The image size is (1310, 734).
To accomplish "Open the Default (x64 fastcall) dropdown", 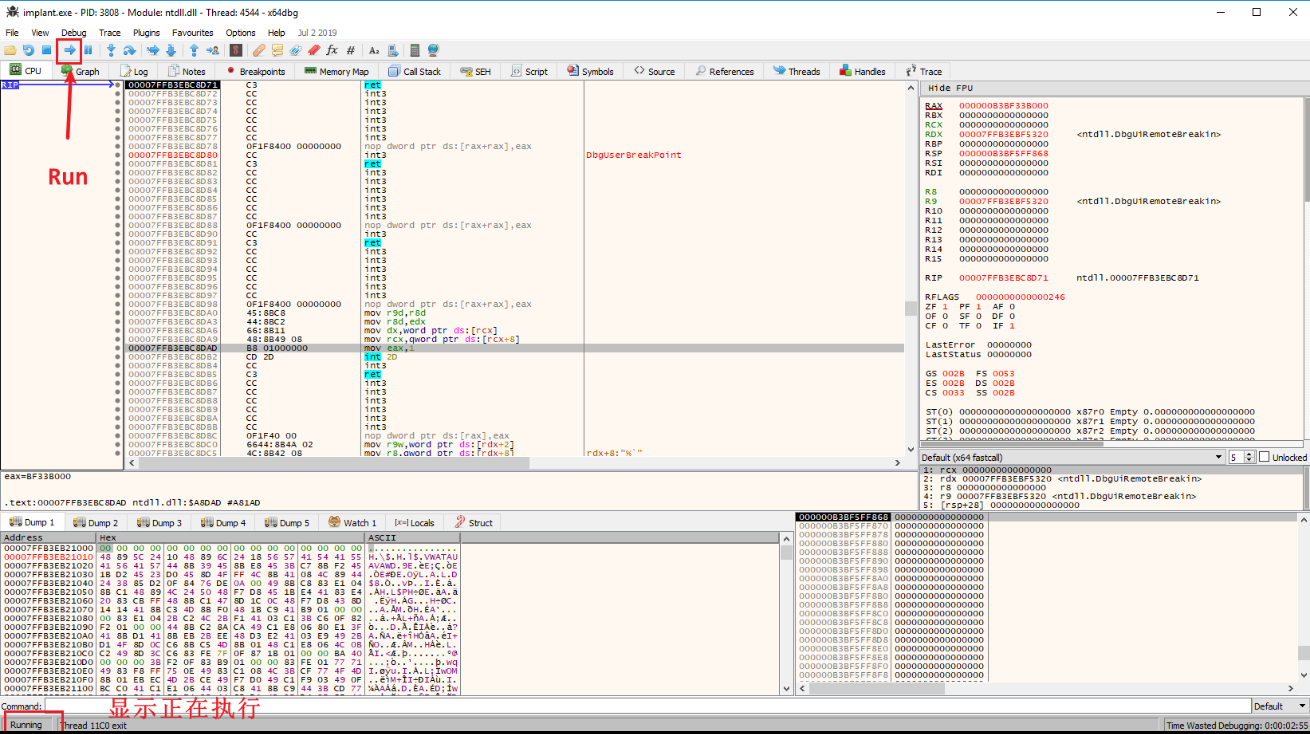I will (x=1073, y=457).
